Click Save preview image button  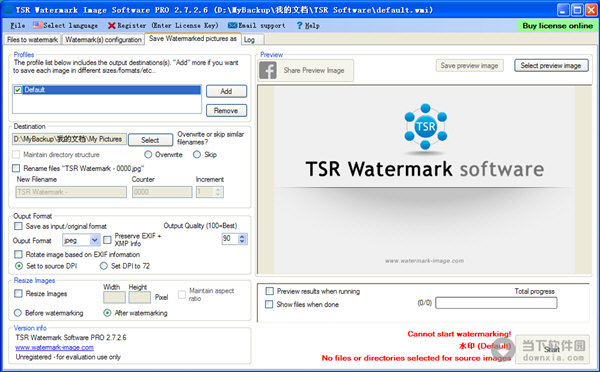(x=470, y=65)
